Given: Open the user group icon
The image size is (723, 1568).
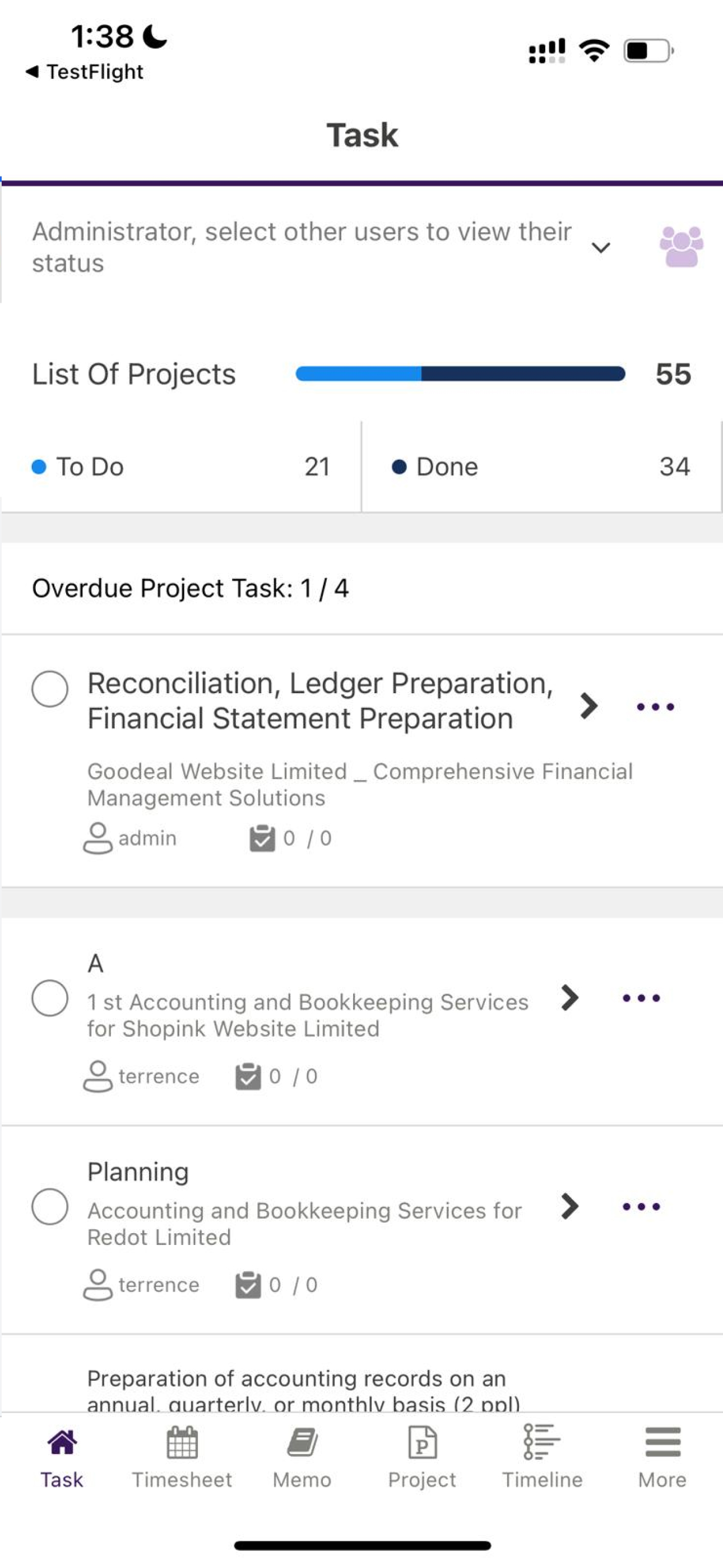Looking at the screenshot, I should pos(681,247).
